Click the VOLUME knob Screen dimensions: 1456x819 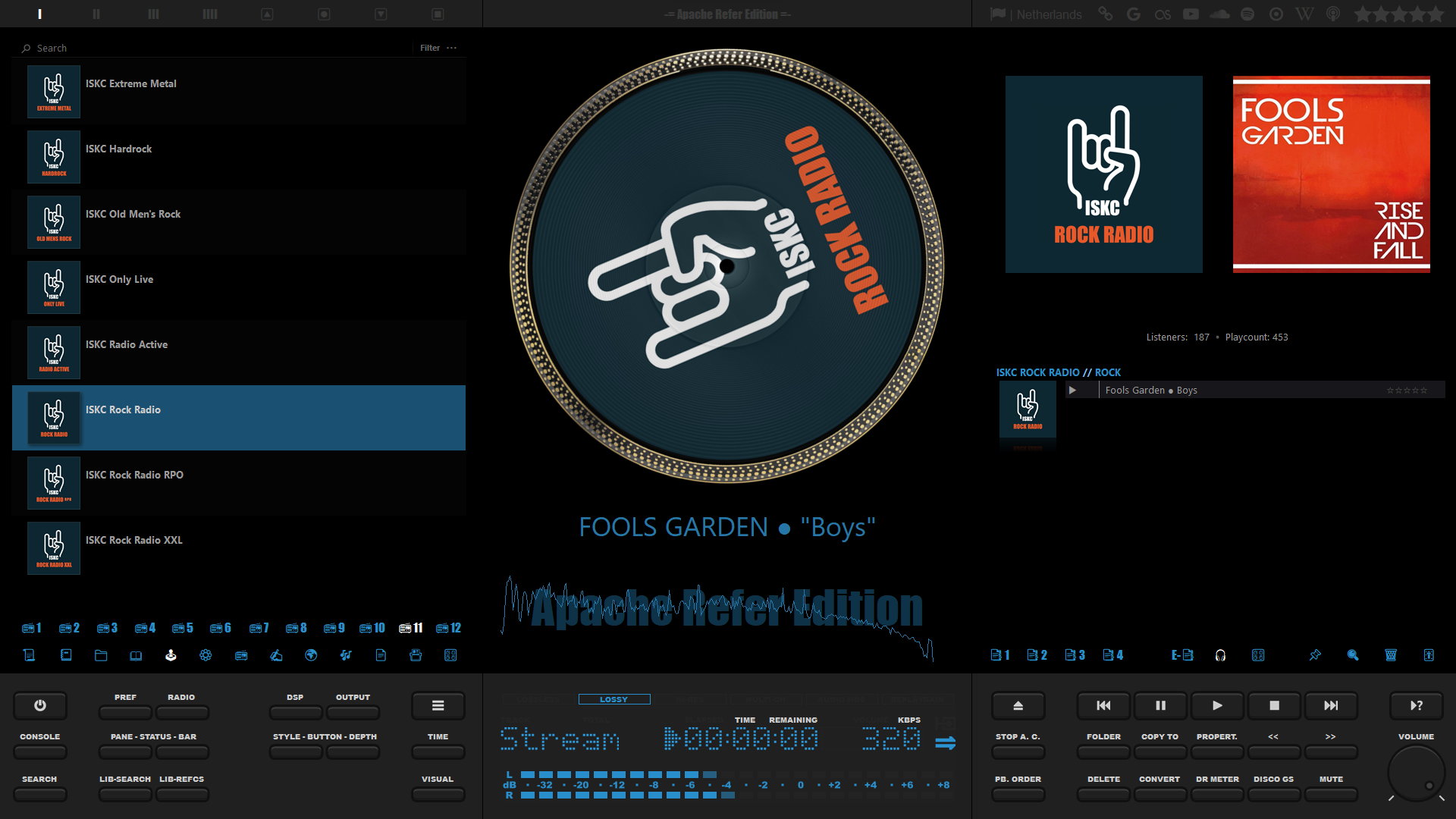click(x=1415, y=773)
